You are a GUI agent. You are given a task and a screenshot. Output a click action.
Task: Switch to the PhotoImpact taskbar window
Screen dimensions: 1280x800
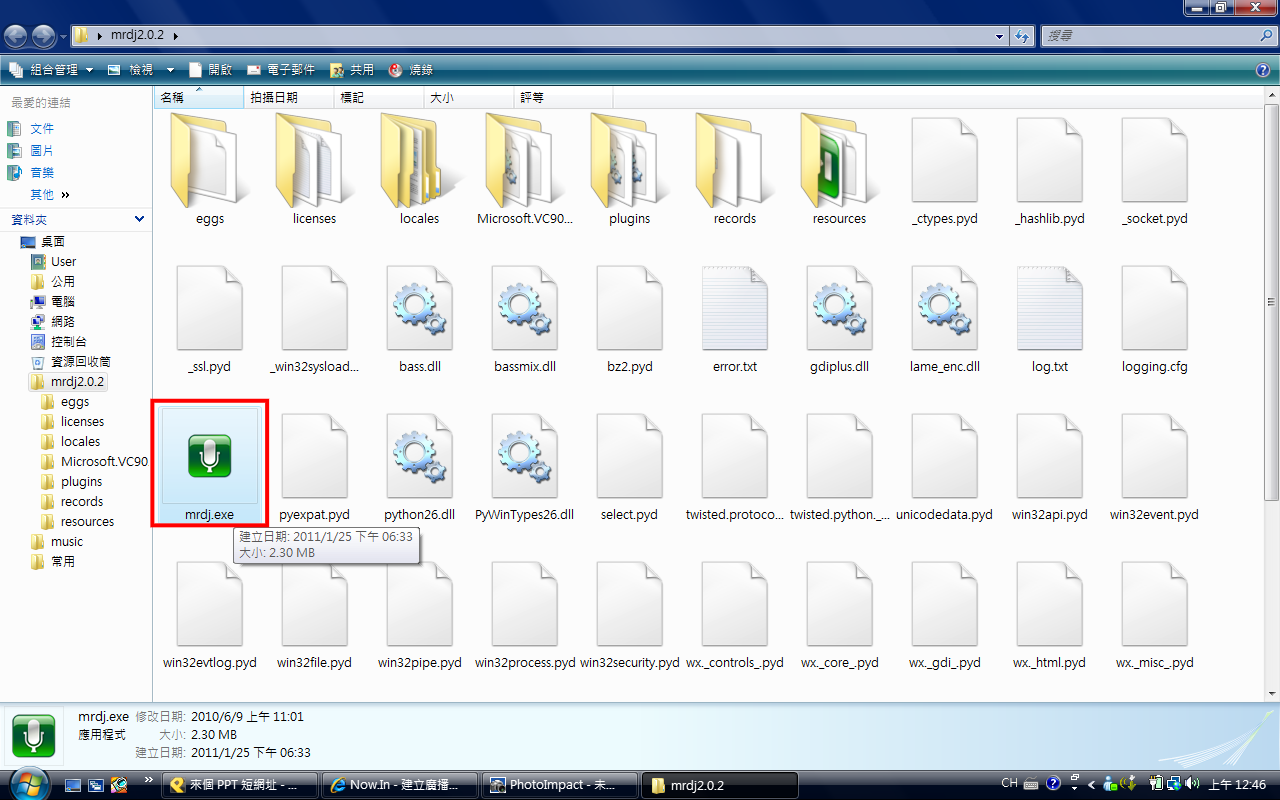559,785
